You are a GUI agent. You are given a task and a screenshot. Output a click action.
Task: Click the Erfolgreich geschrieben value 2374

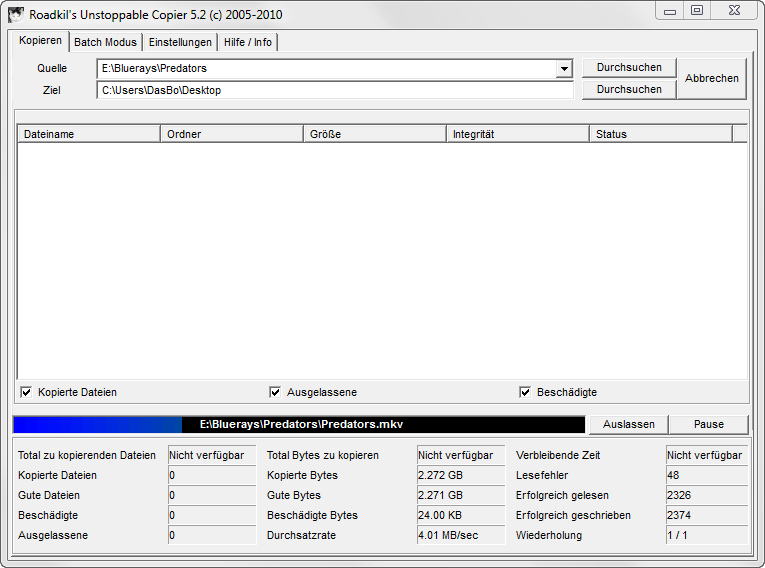pos(707,515)
